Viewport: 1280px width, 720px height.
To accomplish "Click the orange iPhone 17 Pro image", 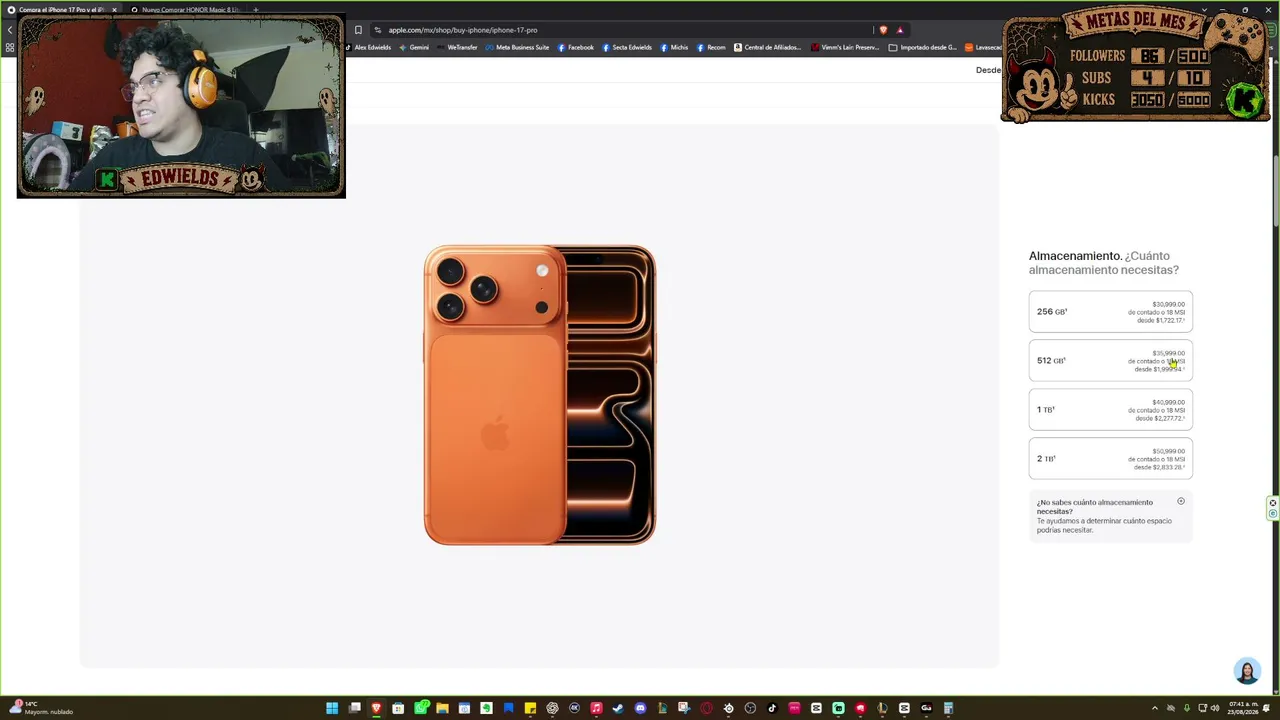I will [540, 395].
